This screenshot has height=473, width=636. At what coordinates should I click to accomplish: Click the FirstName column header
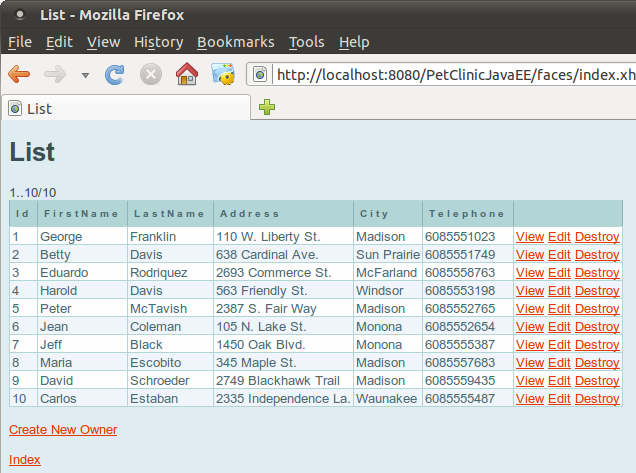click(x=81, y=213)
